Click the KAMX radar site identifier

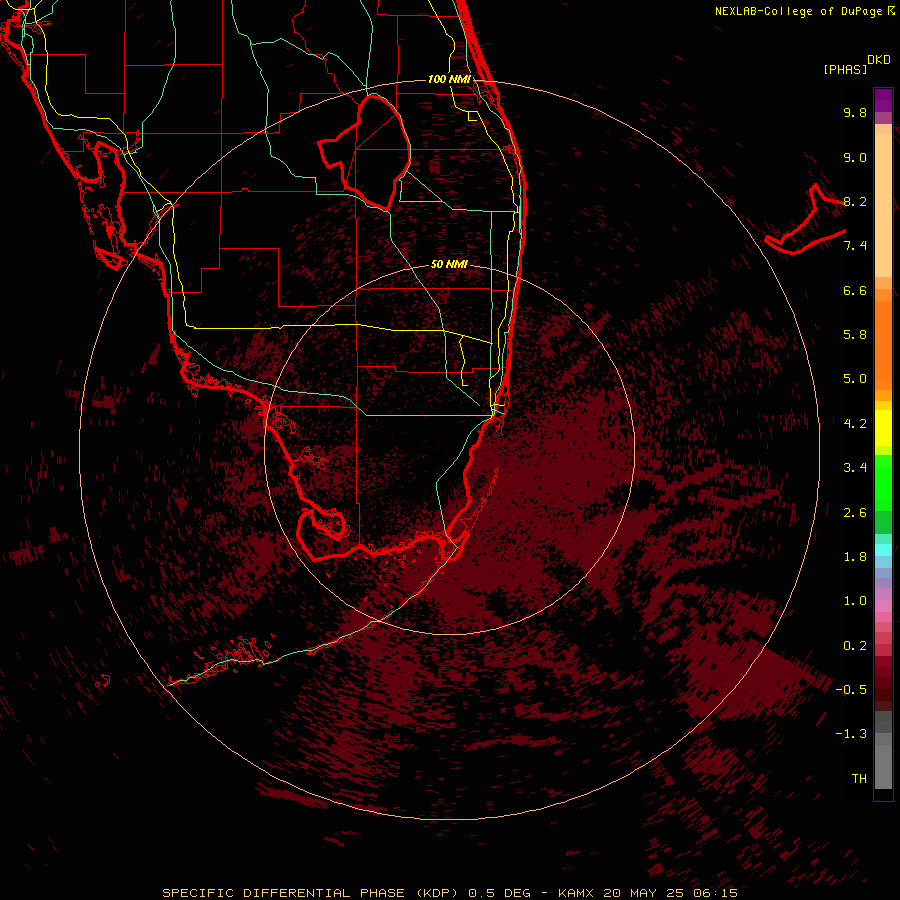tap(576, 893)
